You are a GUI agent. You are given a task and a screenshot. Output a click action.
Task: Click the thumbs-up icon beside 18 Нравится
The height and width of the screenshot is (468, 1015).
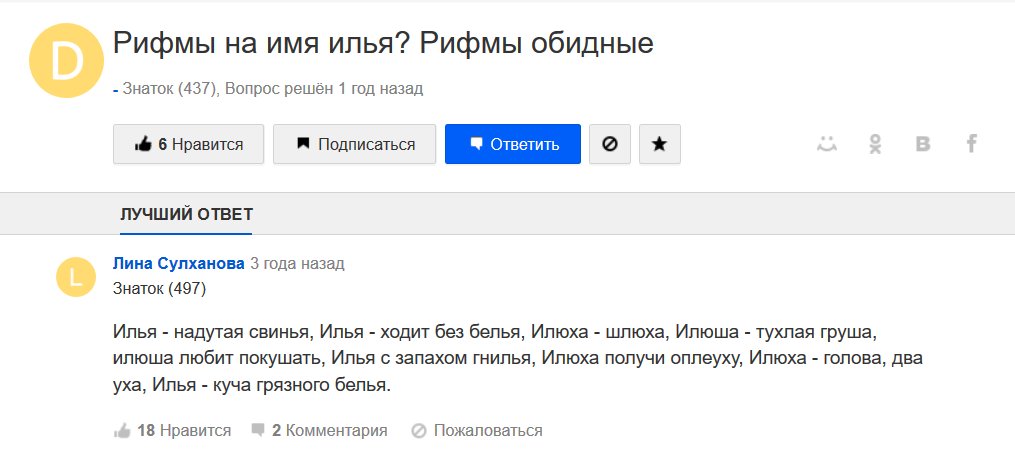pos(123,431)
